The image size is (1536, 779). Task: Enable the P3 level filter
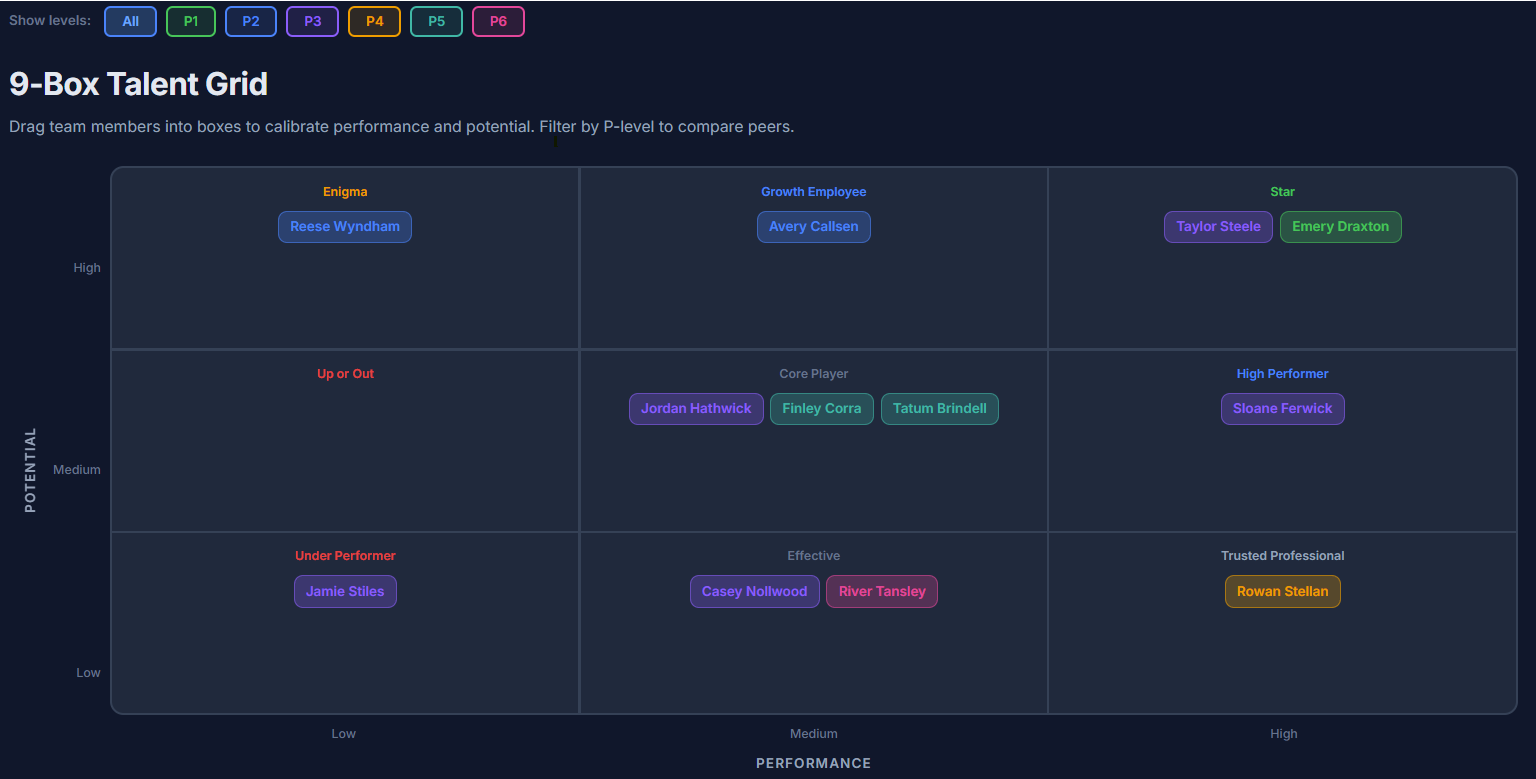pyautogui.click(x=312, y=21)
